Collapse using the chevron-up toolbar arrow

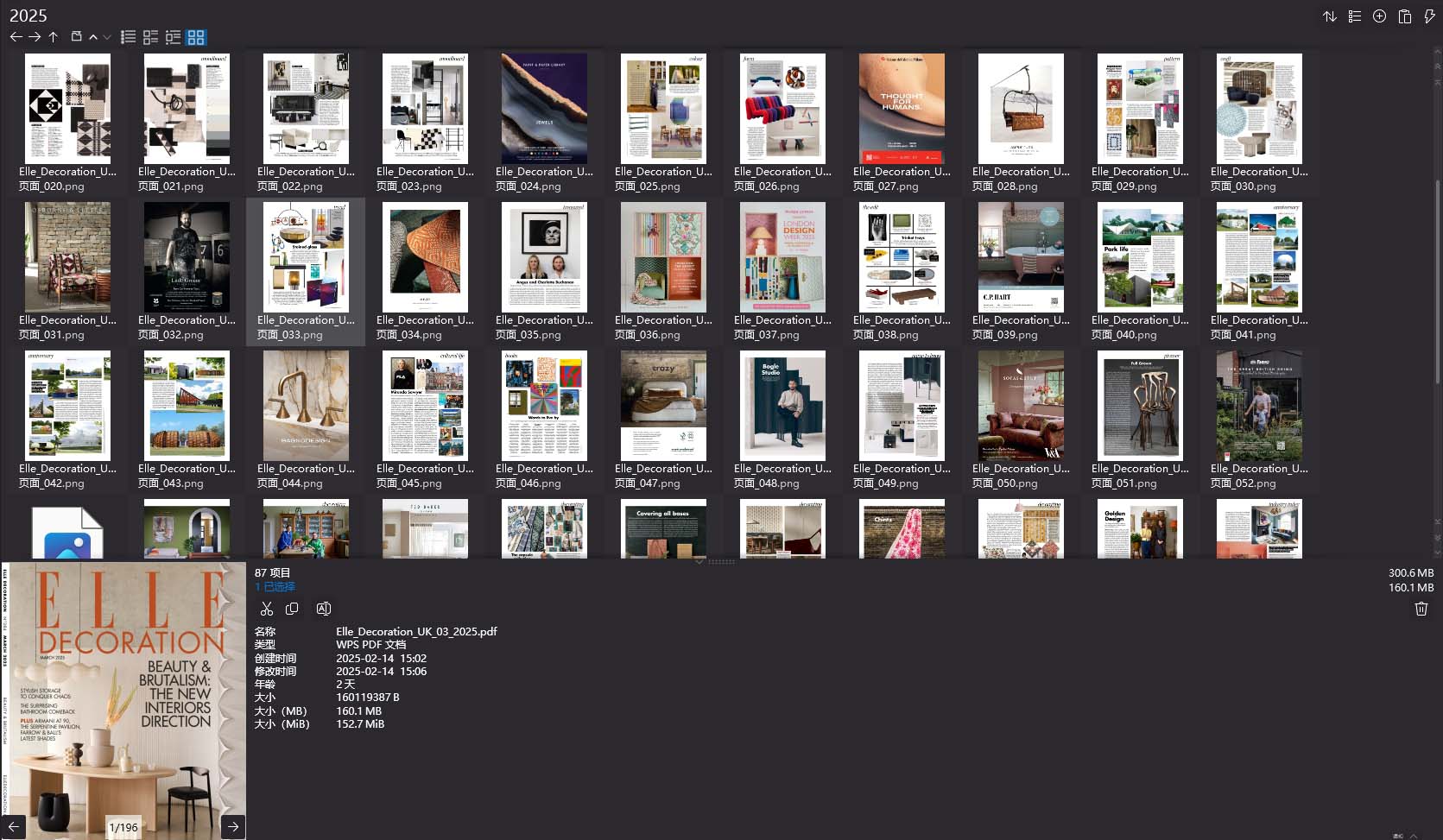coord(92,37)
